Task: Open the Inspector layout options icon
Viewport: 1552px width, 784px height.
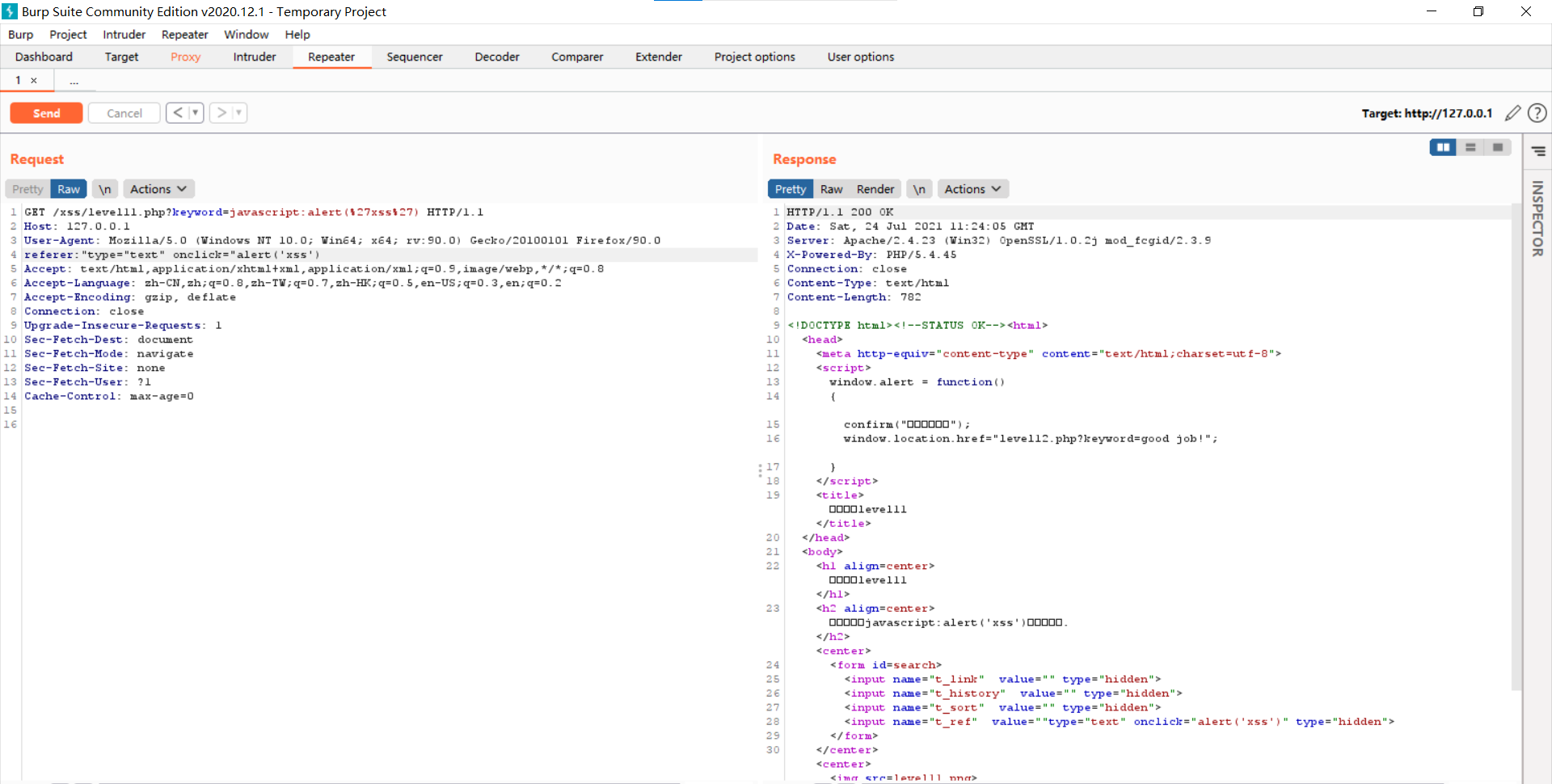Action: tap(1539, 150)
